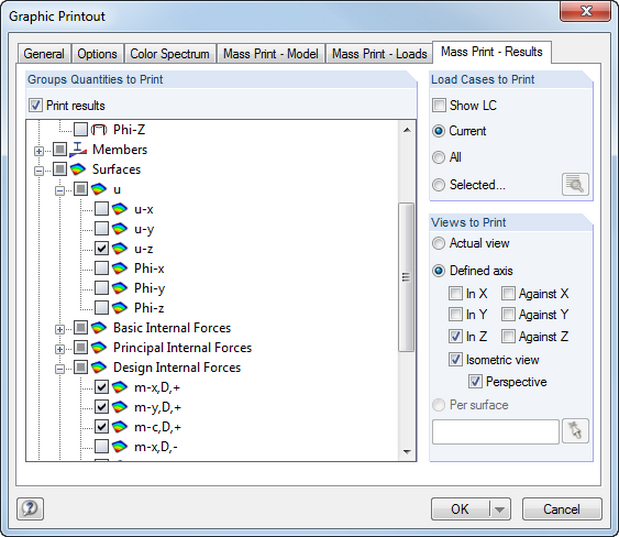Click the help question mark icon
The width and height of the screenshot is (619, 537).
pos(31,508)
